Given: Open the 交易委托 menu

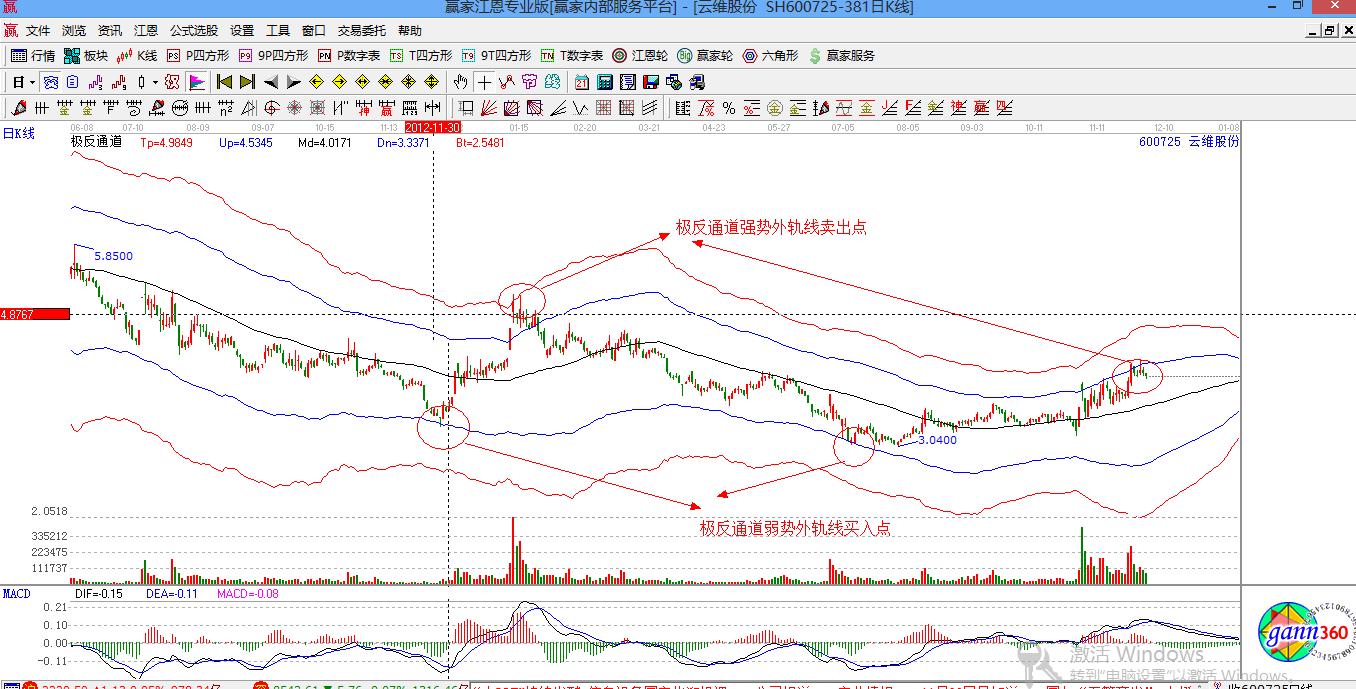Looking at the screenshot, I should (362, 31).
